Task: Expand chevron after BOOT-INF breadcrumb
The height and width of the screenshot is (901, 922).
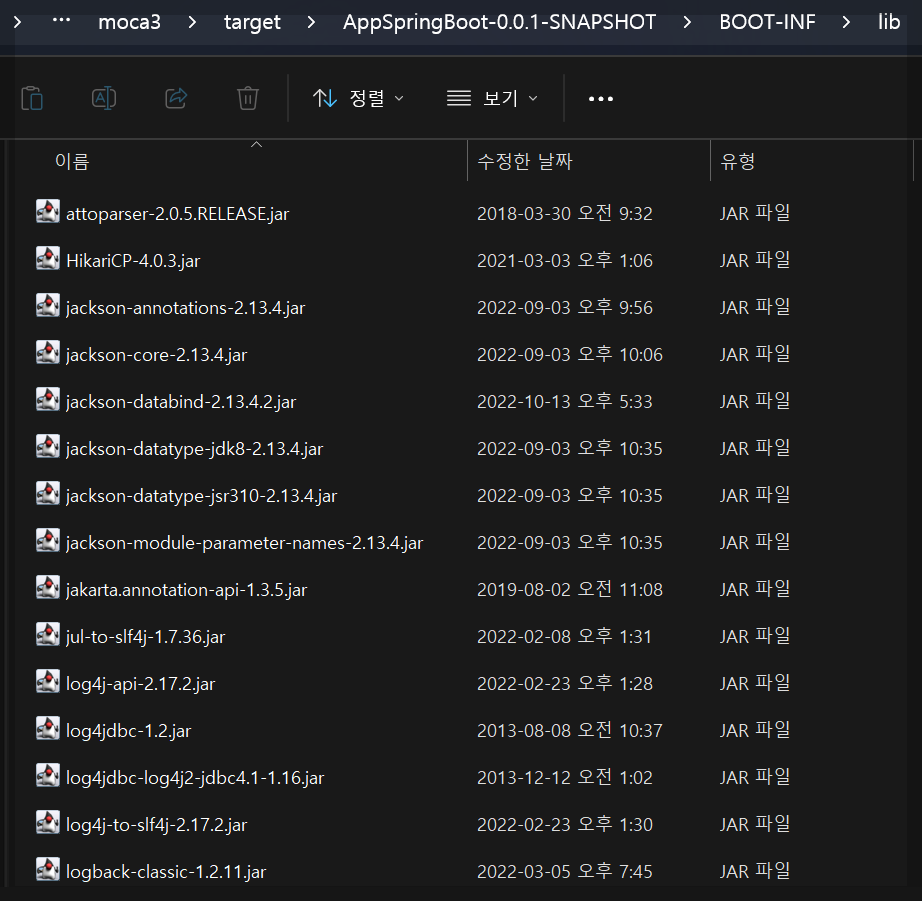Action: click(x=846, y=22)
